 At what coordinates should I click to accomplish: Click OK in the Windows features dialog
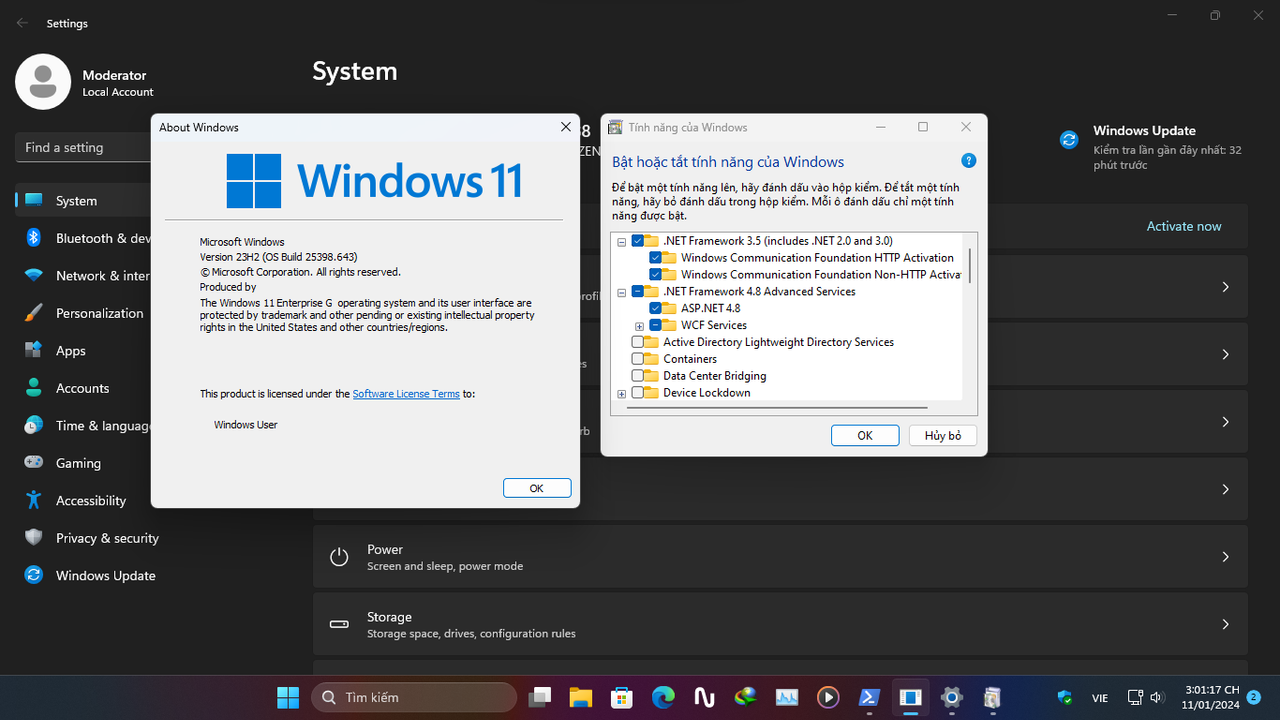[x=865, y=435]
